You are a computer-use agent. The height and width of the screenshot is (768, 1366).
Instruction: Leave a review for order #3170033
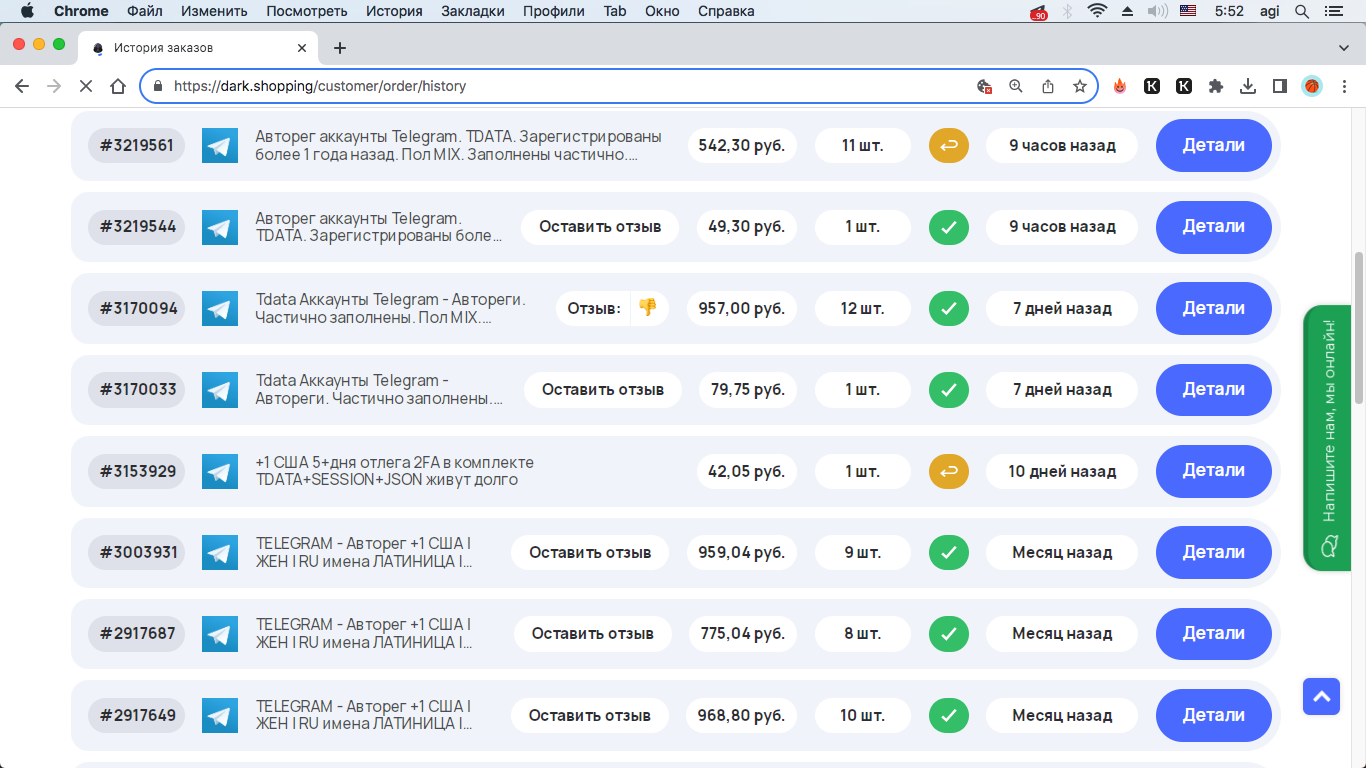coord(603,390)
